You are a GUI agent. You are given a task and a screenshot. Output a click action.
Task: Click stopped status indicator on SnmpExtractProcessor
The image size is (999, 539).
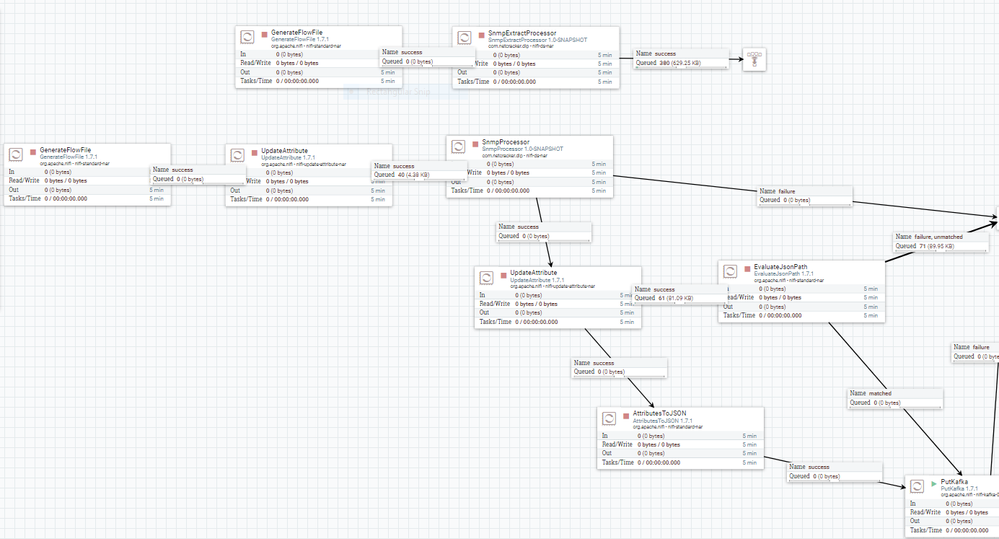point(482,35)
